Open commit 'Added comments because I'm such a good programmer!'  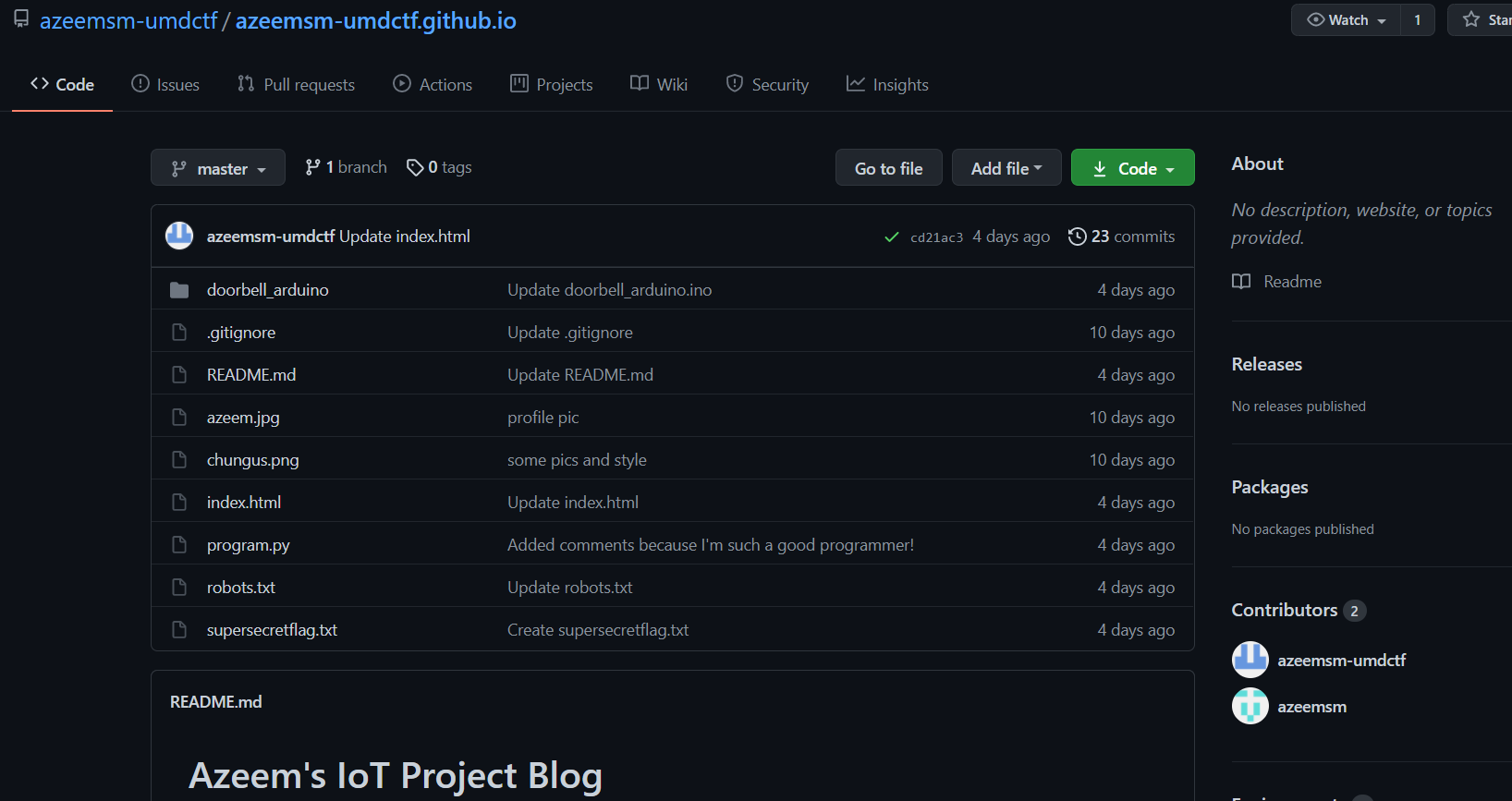[x=711, y=545]
